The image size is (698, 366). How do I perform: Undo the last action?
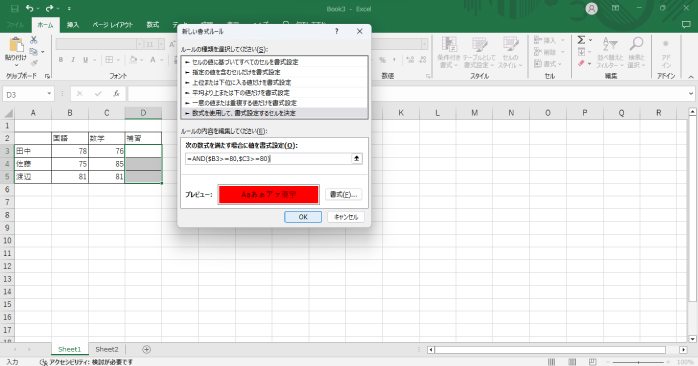point(30,8)
